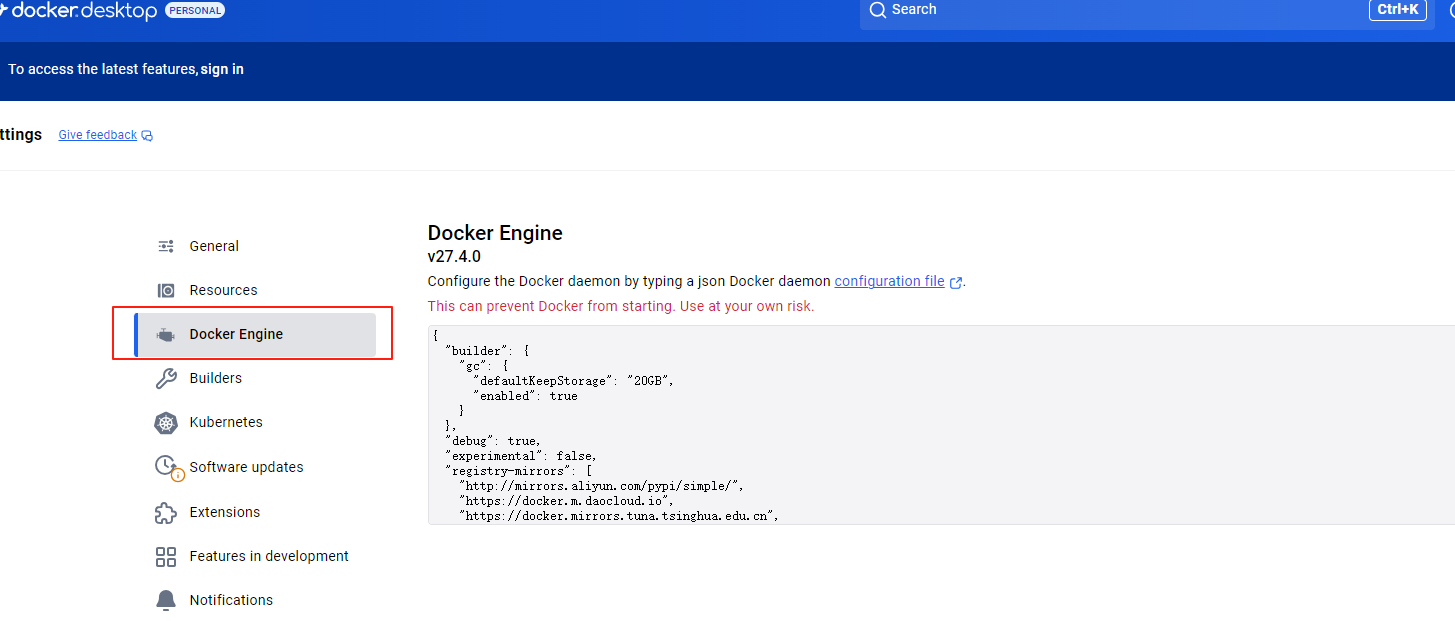This screenshot has height=621, width=1455.
Task: Click the "enabled": true line in editor
Action: tap(525, 396)
